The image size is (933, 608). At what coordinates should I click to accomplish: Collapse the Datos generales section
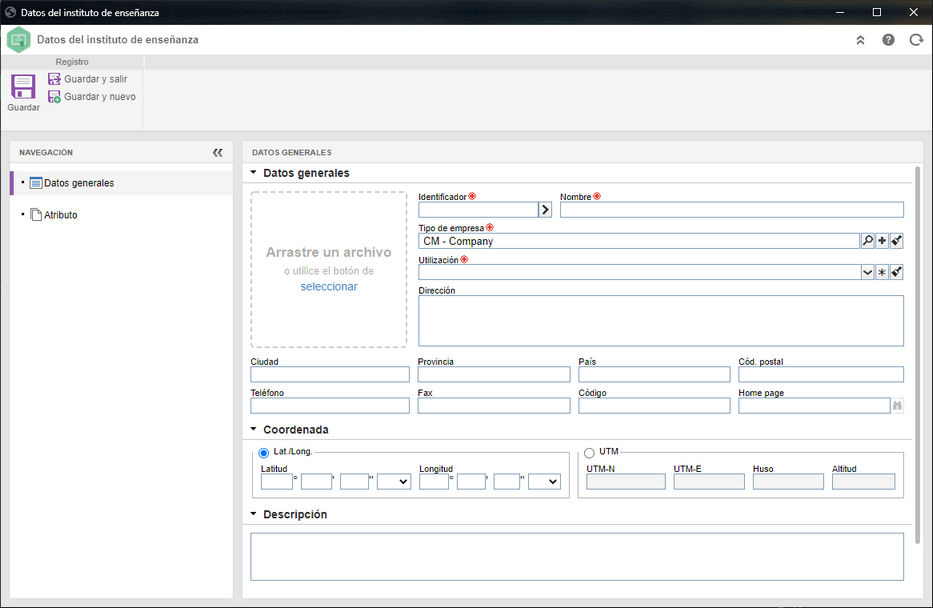coord(253,173)
